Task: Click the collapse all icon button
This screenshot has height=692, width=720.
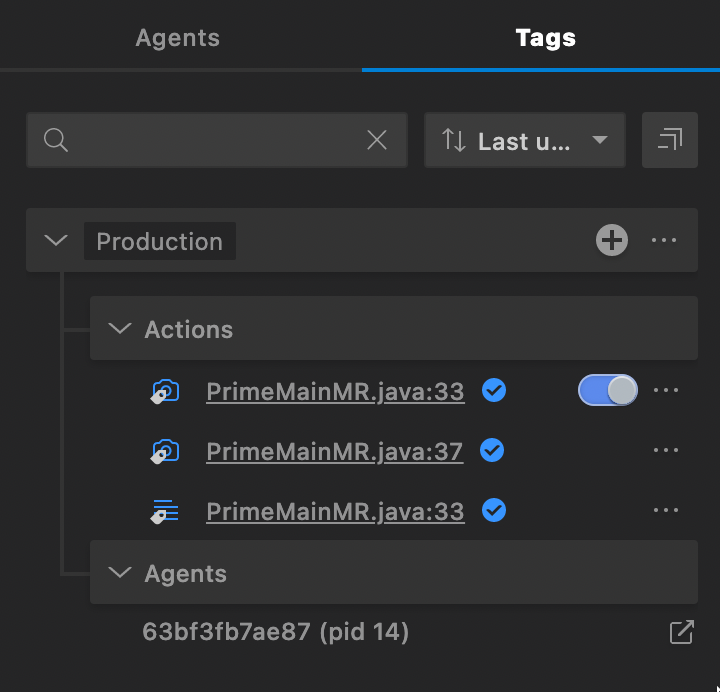Action: coord(670,141)
